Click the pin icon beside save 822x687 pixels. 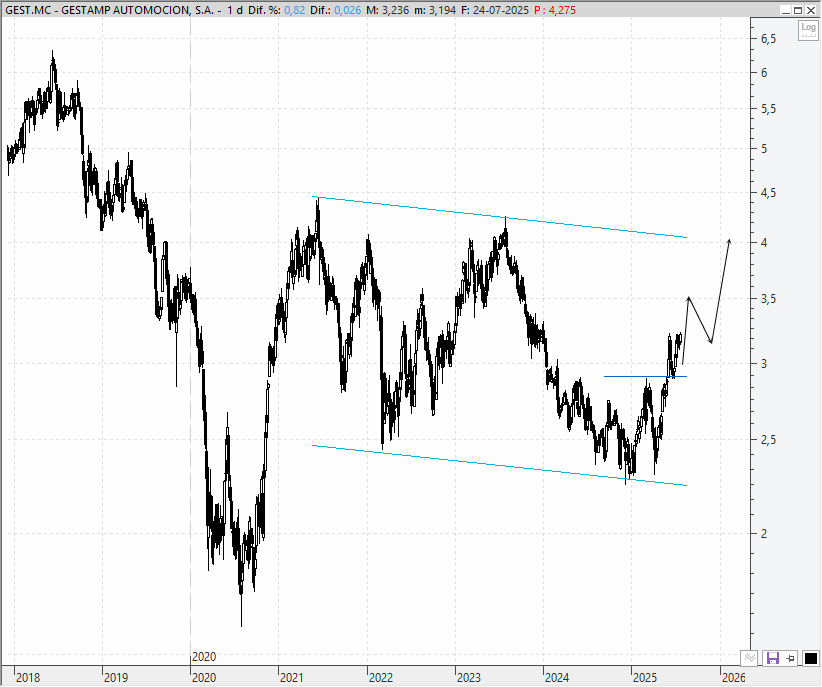click(x=791, y=658)
